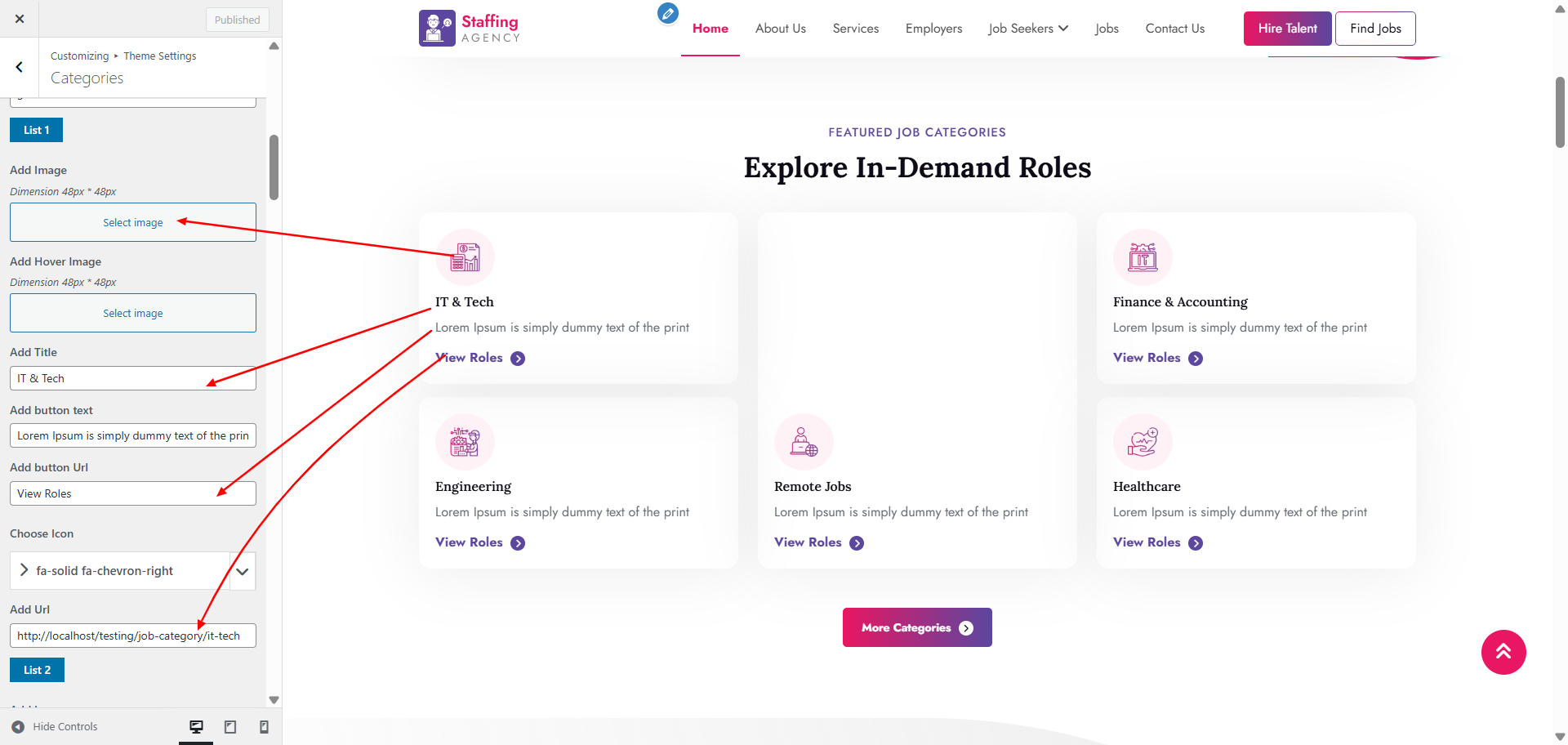Open the Jobs menu item
This screenshot has height=745, width=1568.
[x=1107, y=28]
